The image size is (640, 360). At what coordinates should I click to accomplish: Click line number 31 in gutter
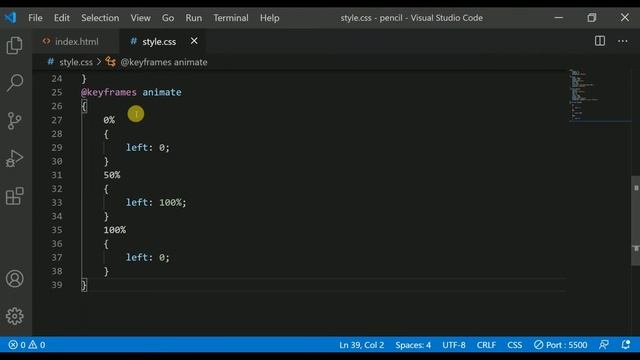pyautogui.click(x=57, y=175)
